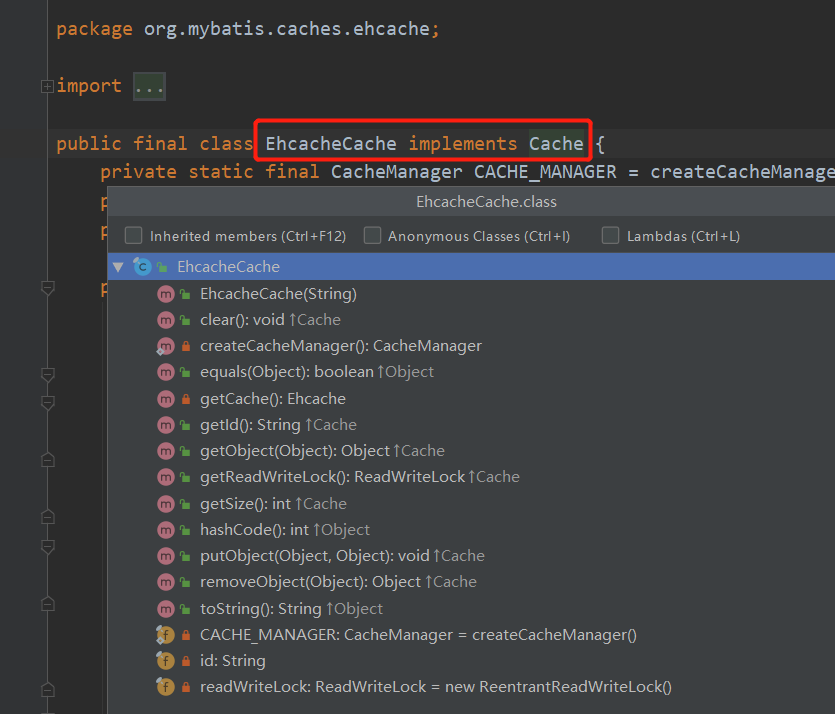Open the collapsed import ellipsis block

click(x=149, y=86)
